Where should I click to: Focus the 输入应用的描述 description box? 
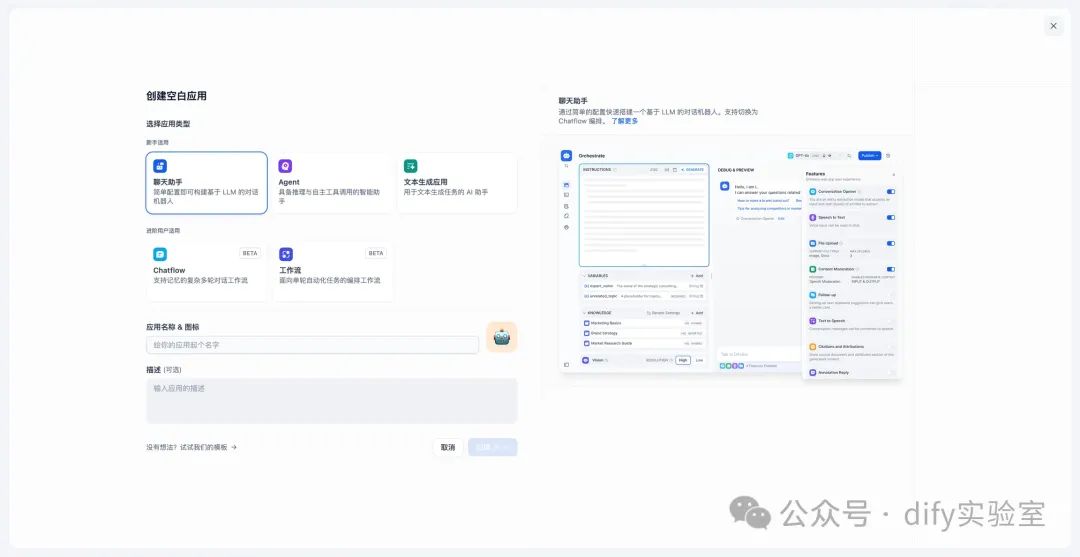click(332, 401)
